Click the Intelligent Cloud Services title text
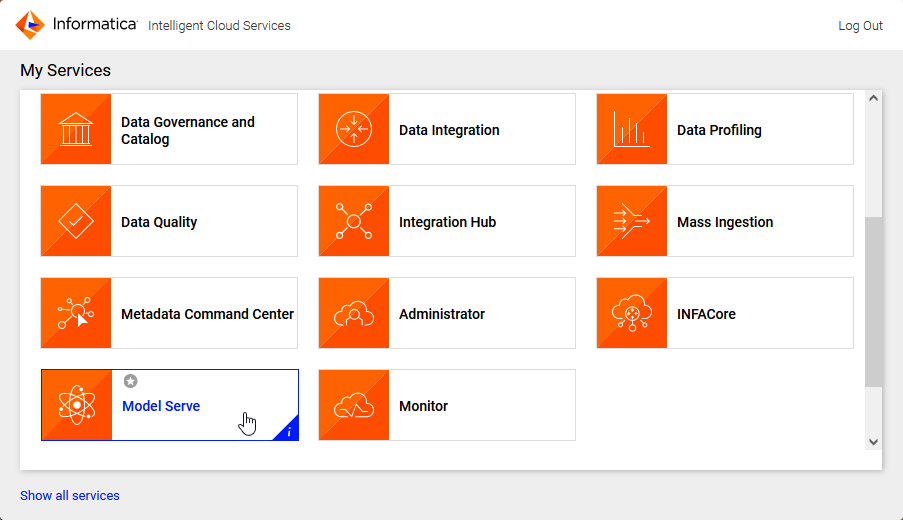The width and height of the screenshot is (903, 520). 219,26
